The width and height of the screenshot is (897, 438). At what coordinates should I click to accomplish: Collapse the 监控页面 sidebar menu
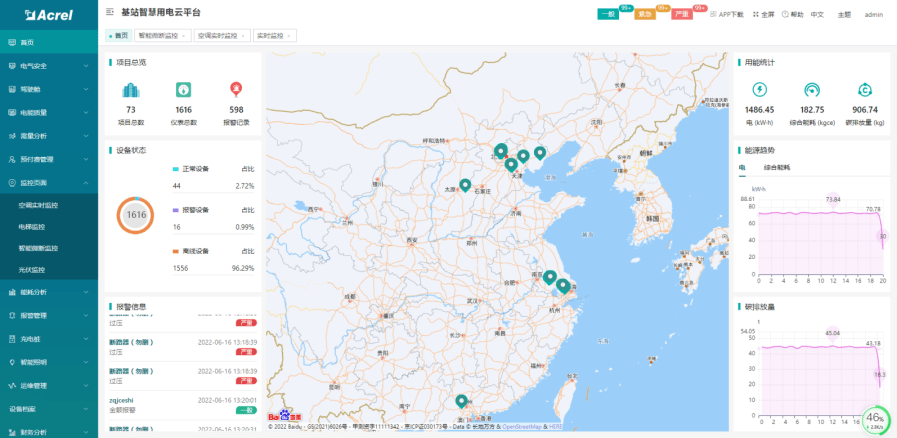pos(49,182)
